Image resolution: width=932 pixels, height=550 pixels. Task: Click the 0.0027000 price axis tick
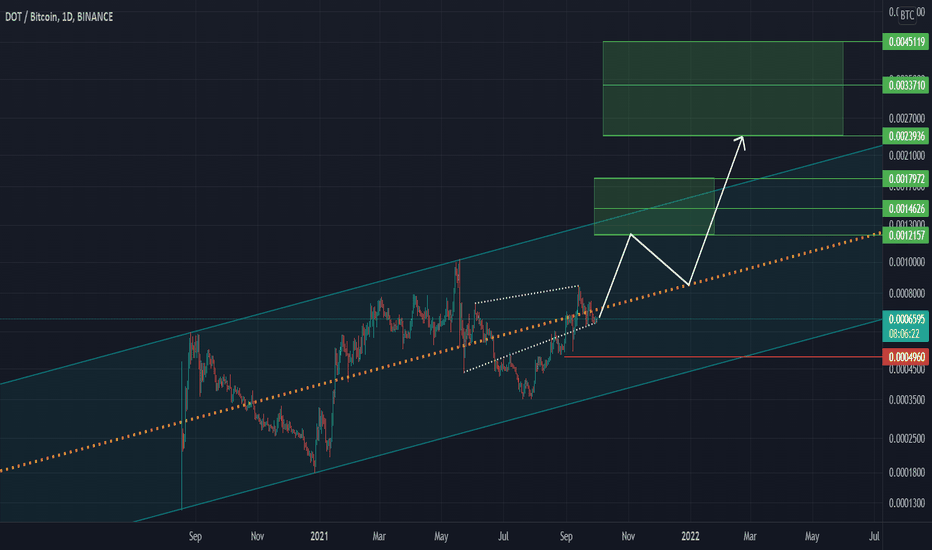(906, 118)
